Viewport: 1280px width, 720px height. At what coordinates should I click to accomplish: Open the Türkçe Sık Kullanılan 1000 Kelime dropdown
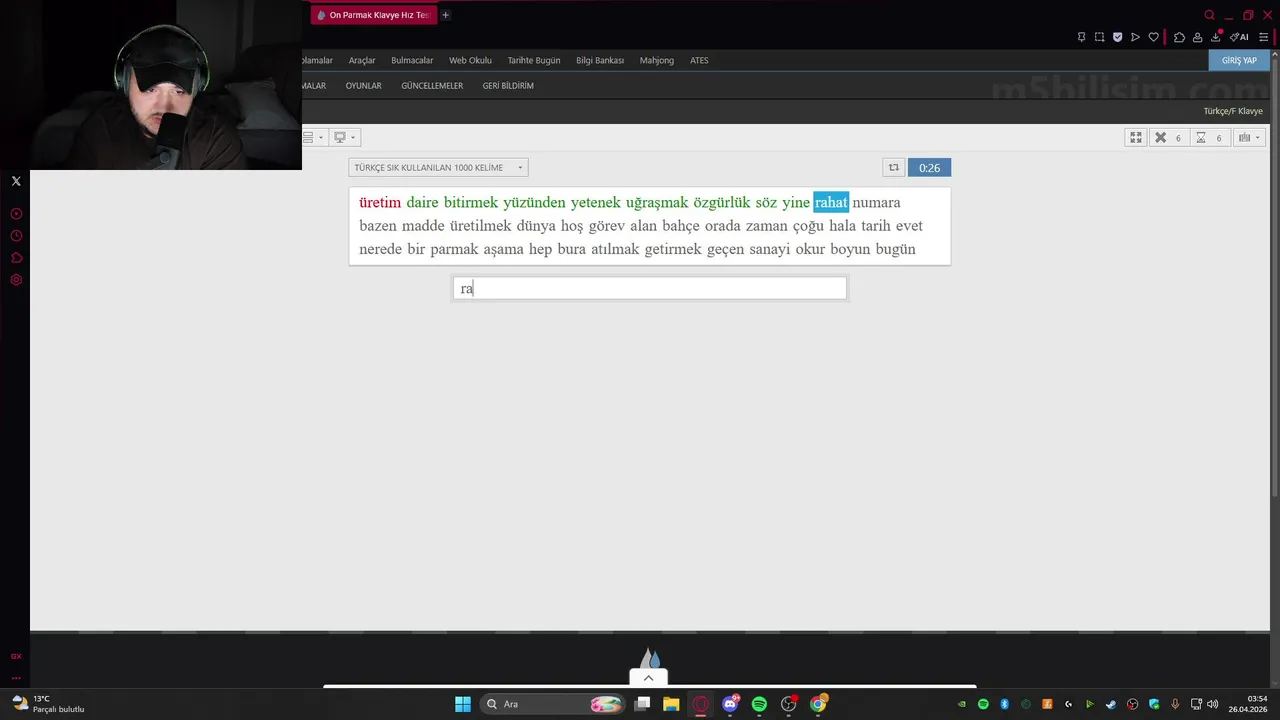point(438,168)
